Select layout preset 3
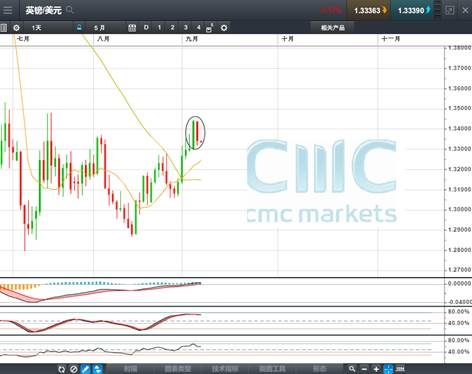 click(x=186, y=28)
